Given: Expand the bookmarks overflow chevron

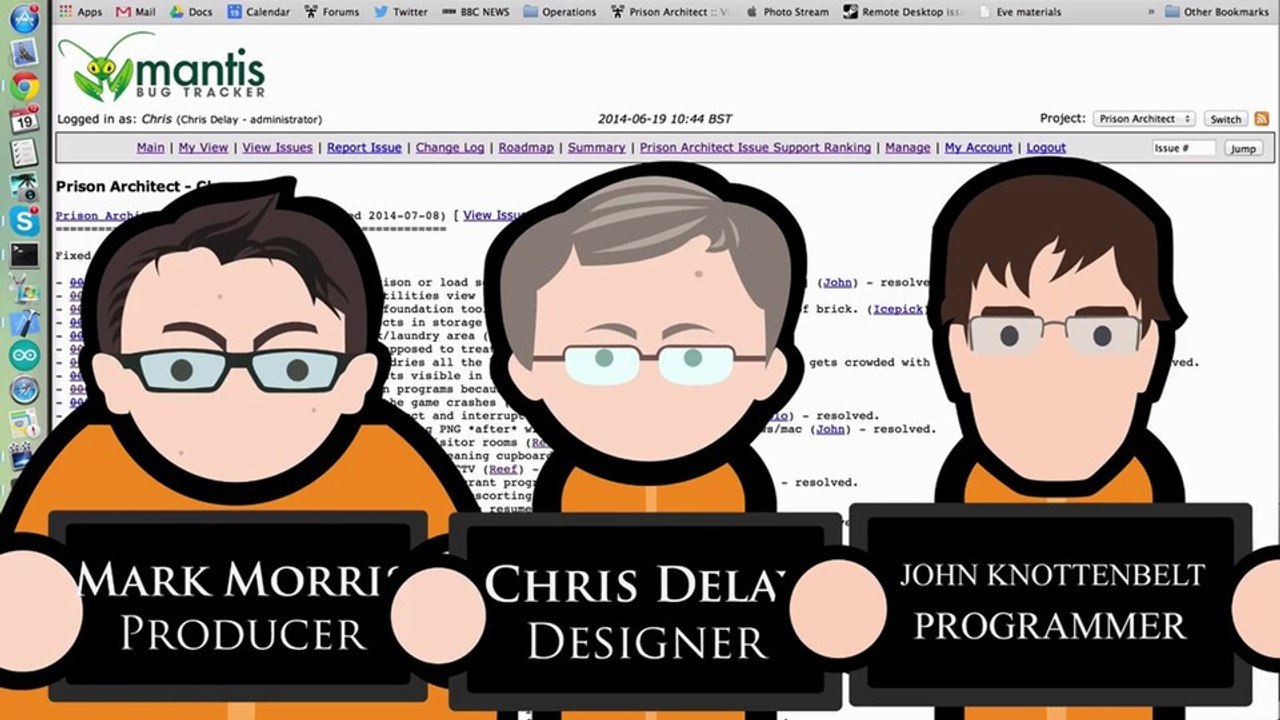Looking at the screenshot, I should point(1150,12).
